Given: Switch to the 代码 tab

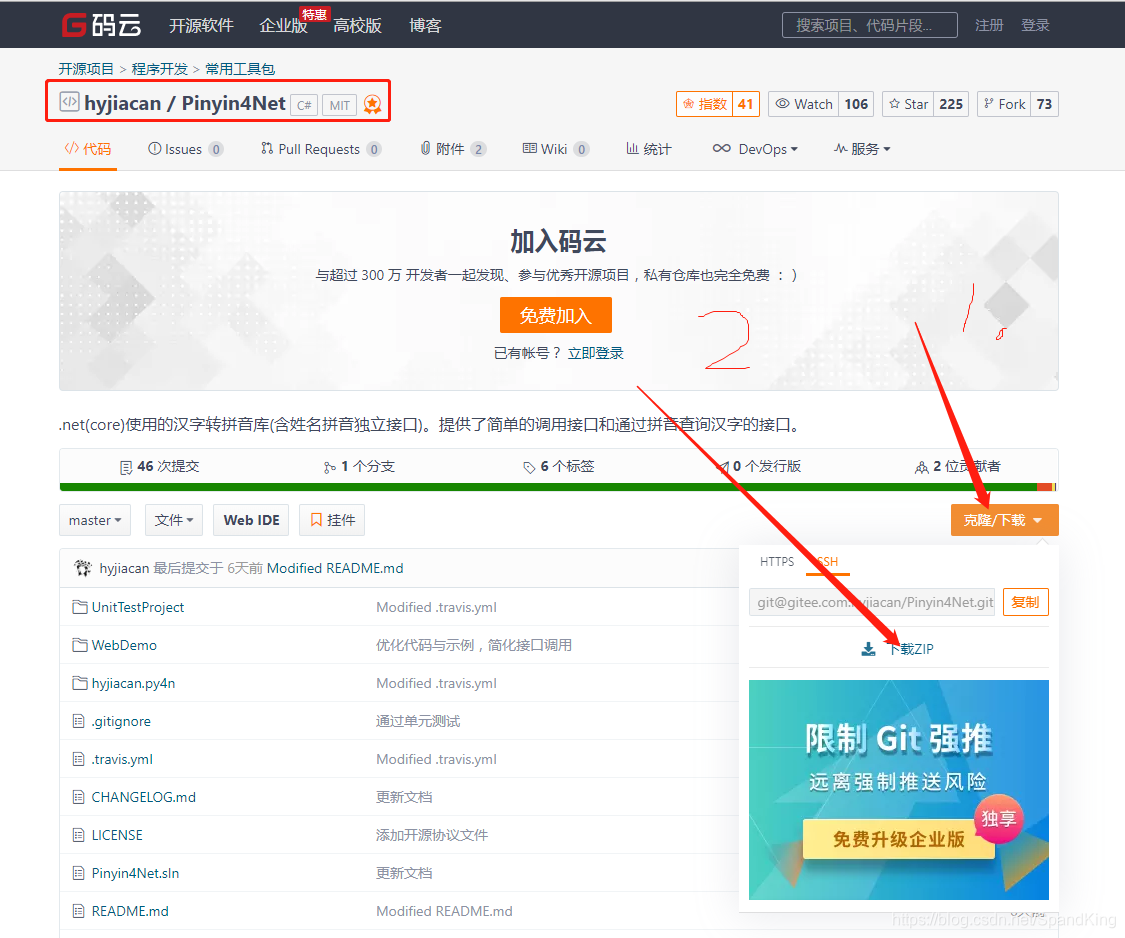Looking at the screenshot, I should click(x=88, y=149).
